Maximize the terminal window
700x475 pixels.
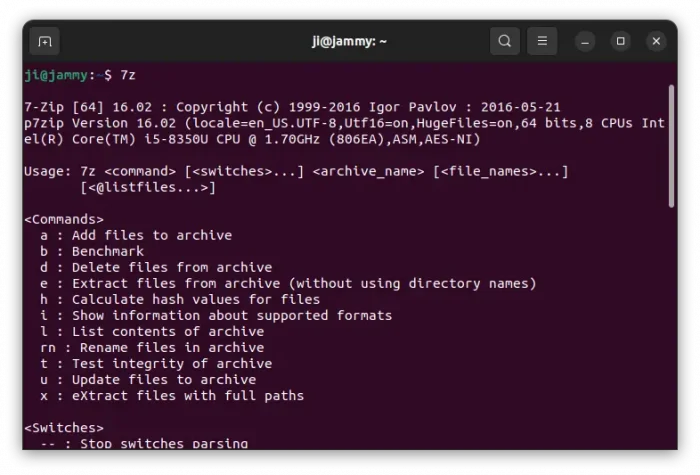click(x=620, y=41)
